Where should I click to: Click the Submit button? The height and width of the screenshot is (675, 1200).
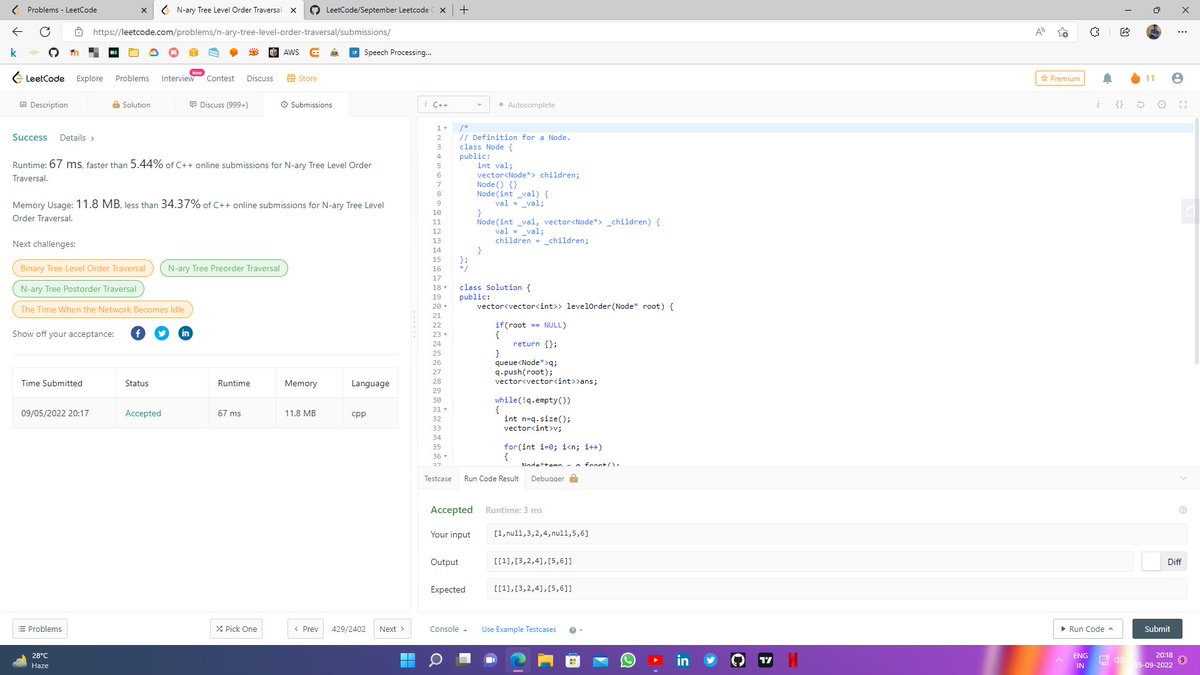coord(1157,629)
